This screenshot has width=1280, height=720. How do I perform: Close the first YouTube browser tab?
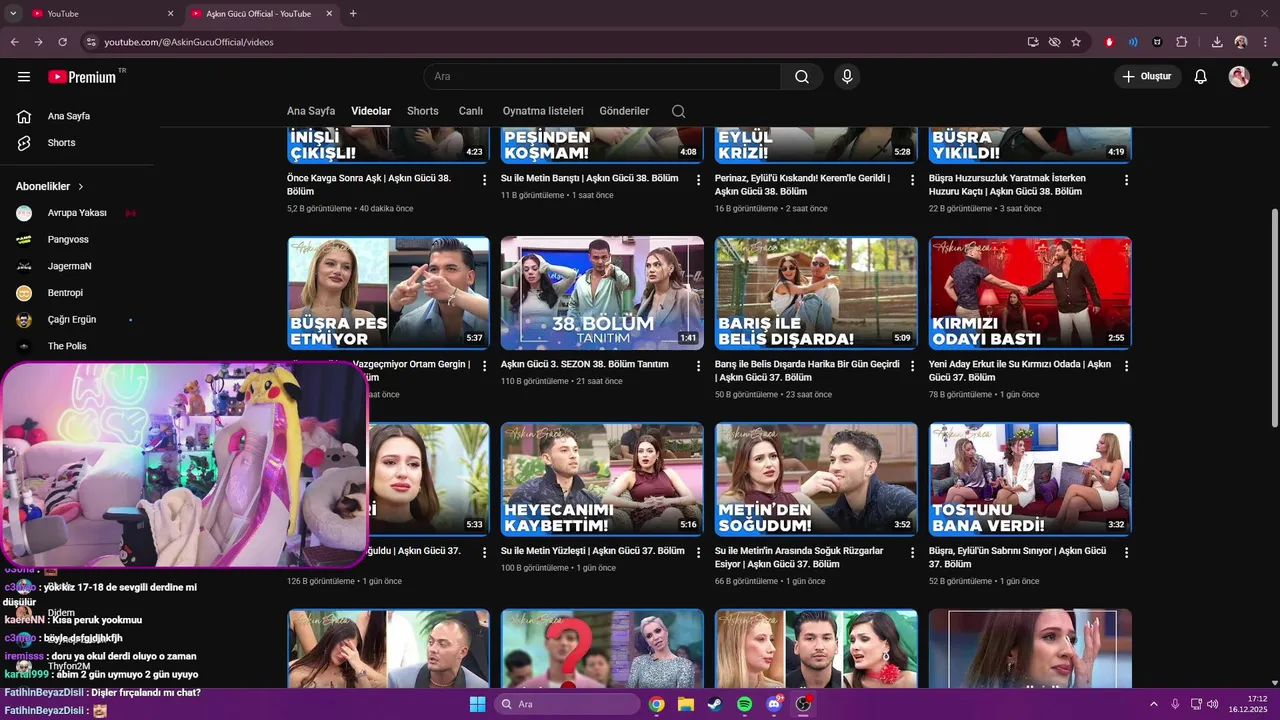(170, 14)
